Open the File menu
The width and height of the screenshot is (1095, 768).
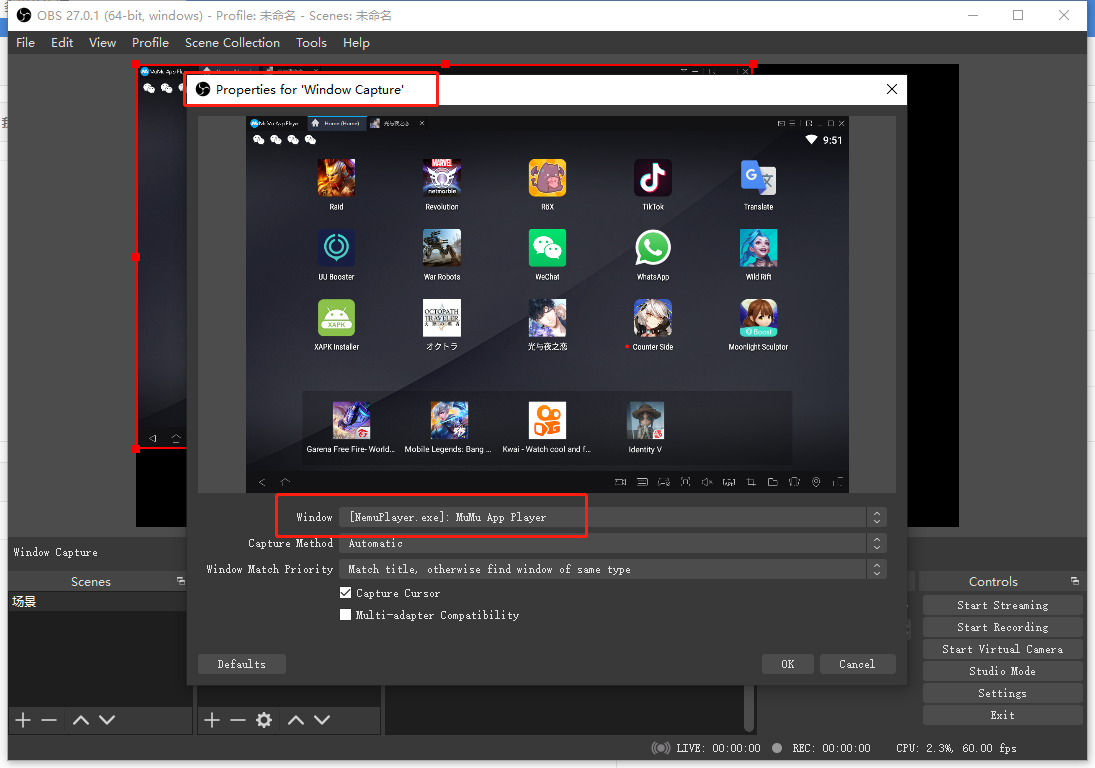pyautogui.click(x=26, y=43)
